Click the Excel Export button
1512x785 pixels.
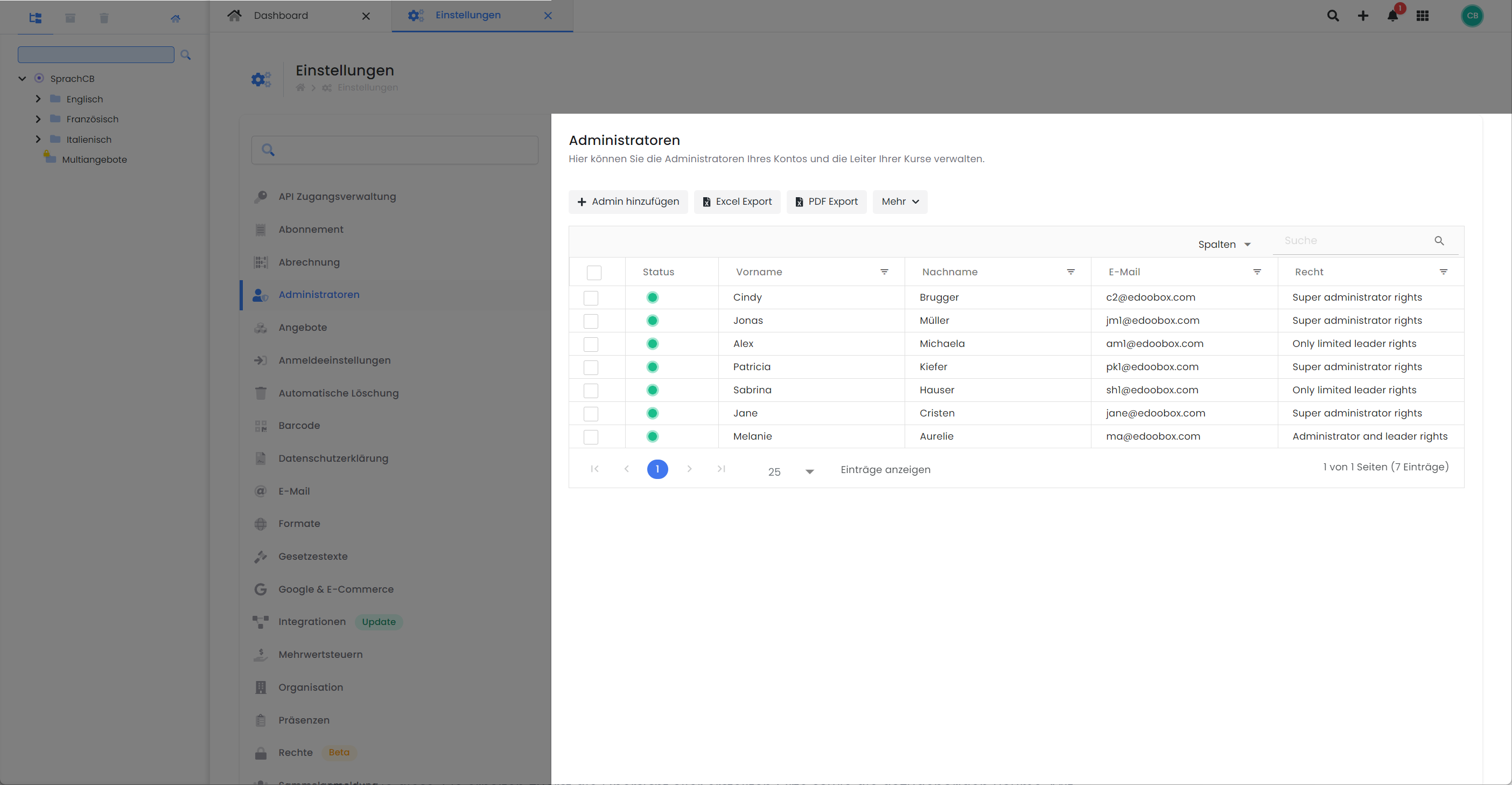[x=737, y=202]
